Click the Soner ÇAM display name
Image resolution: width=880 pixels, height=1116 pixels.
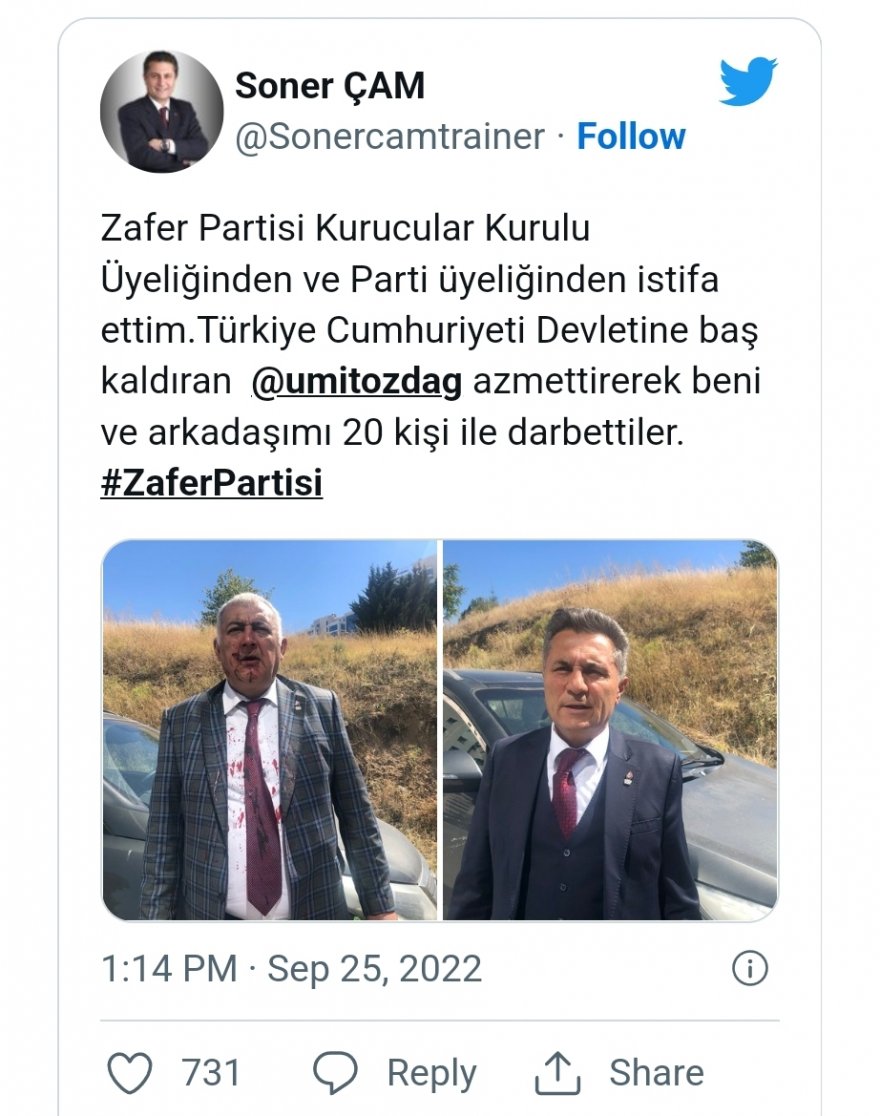pos(329,87)
